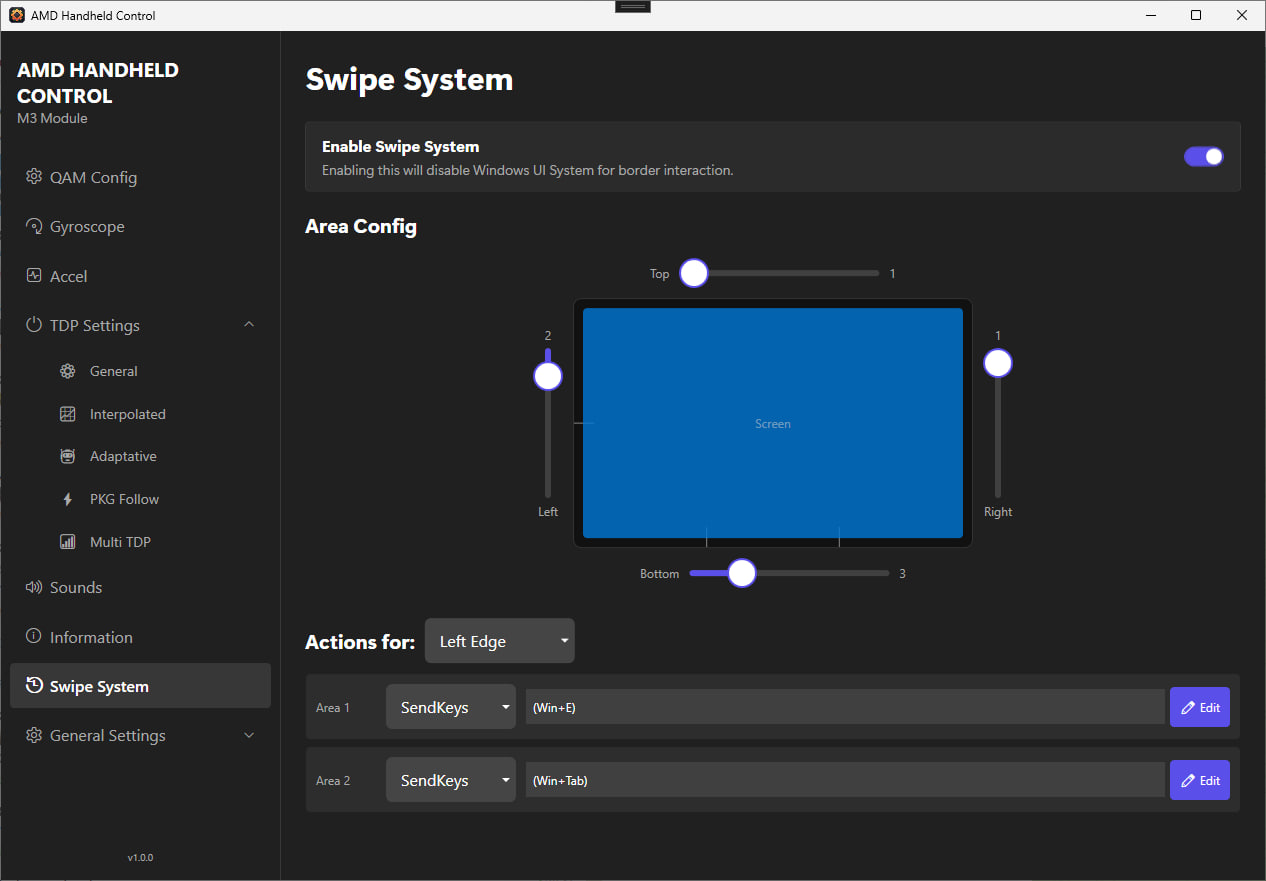Open the Accel menu item
1266x881 pixels.
(x=140, y=276)
